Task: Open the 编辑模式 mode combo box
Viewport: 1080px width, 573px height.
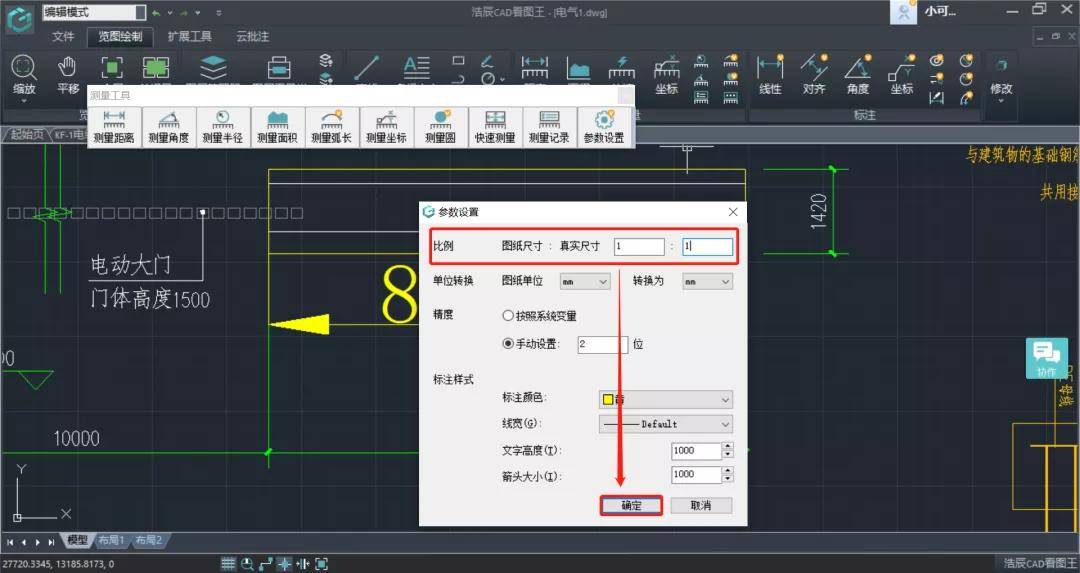Action: (94, 12)
